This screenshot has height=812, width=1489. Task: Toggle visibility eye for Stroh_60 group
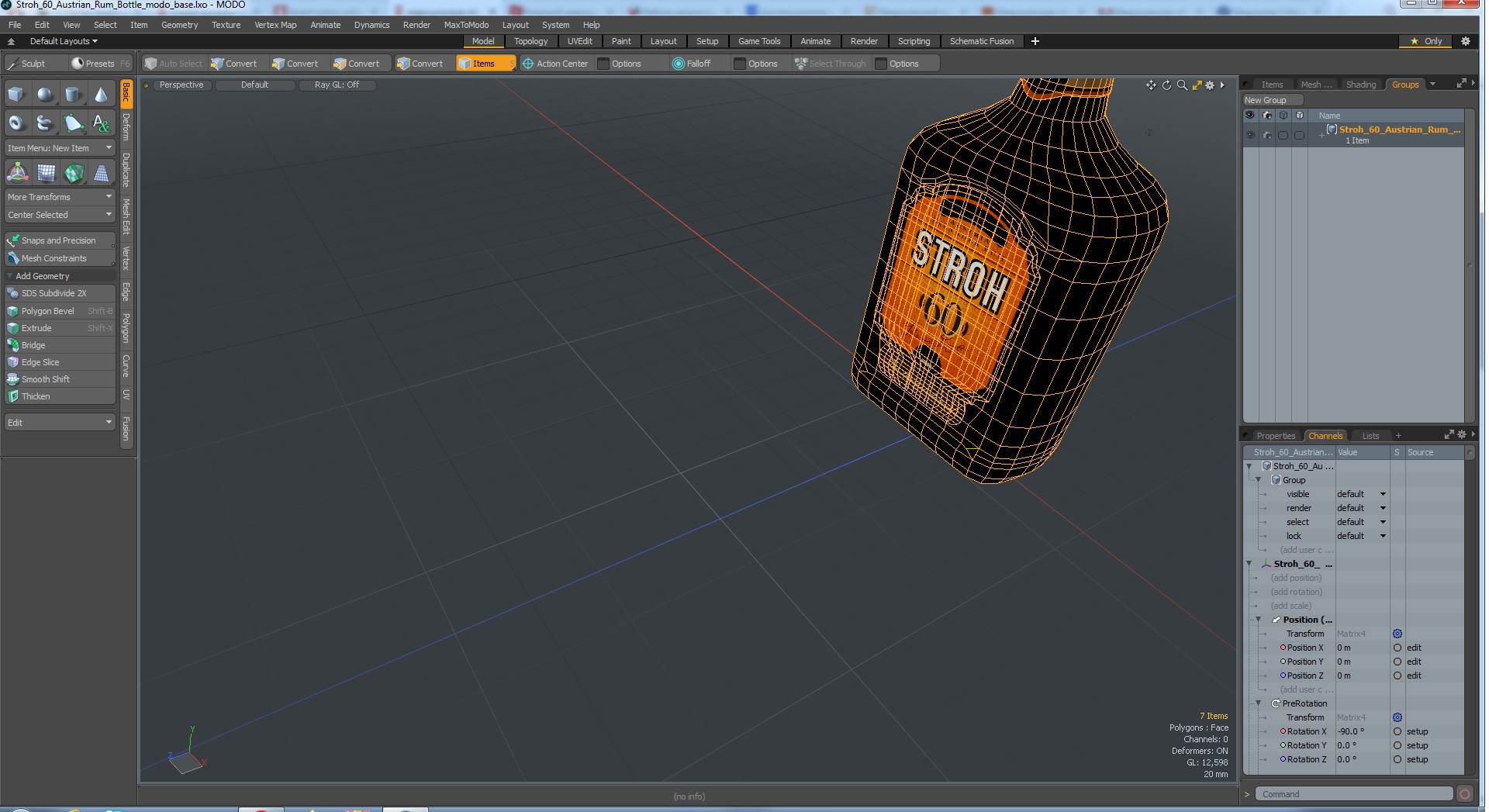[1250, 135]
